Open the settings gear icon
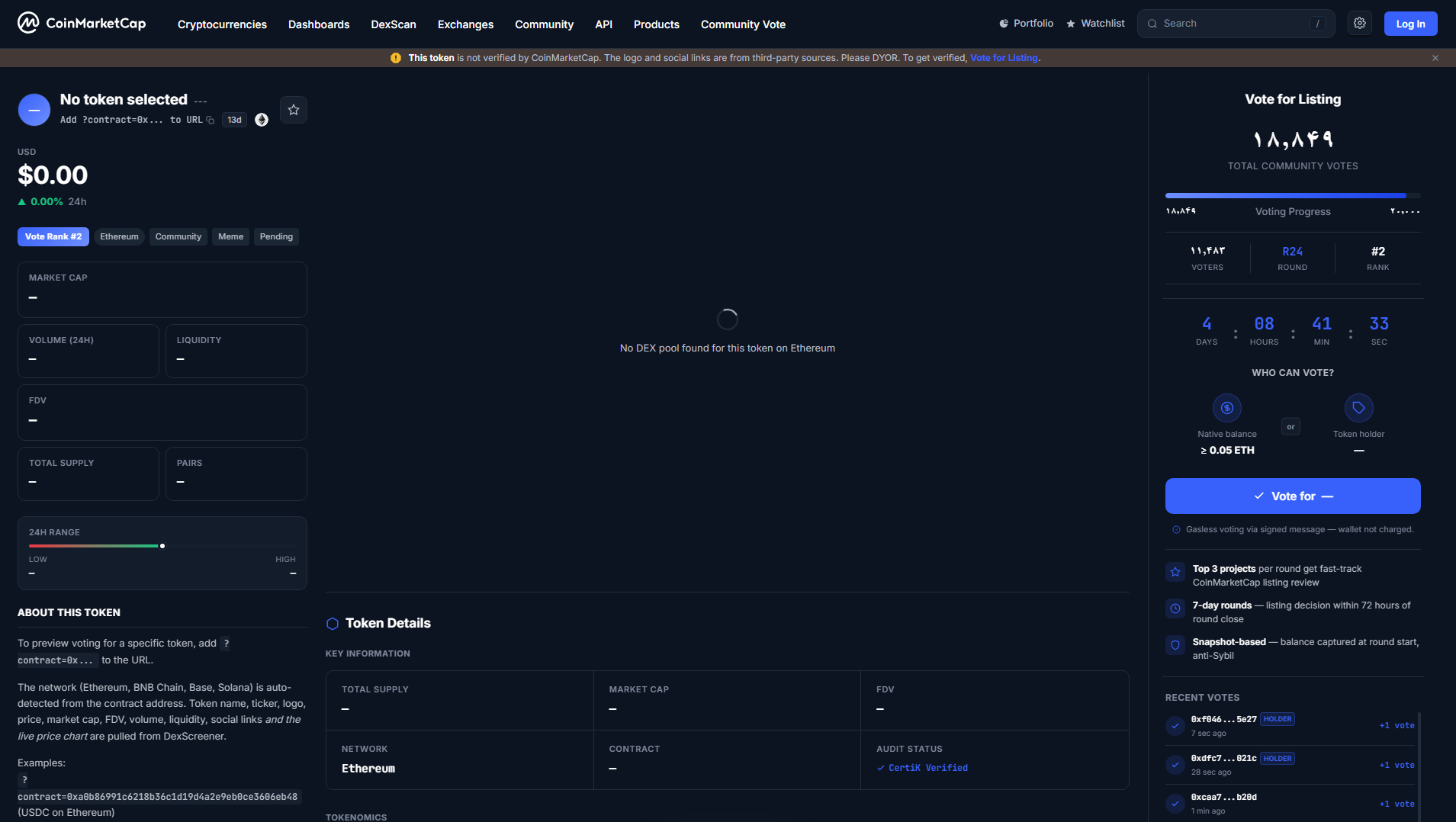This screenshot has height=822, width=1456. 1360,24
